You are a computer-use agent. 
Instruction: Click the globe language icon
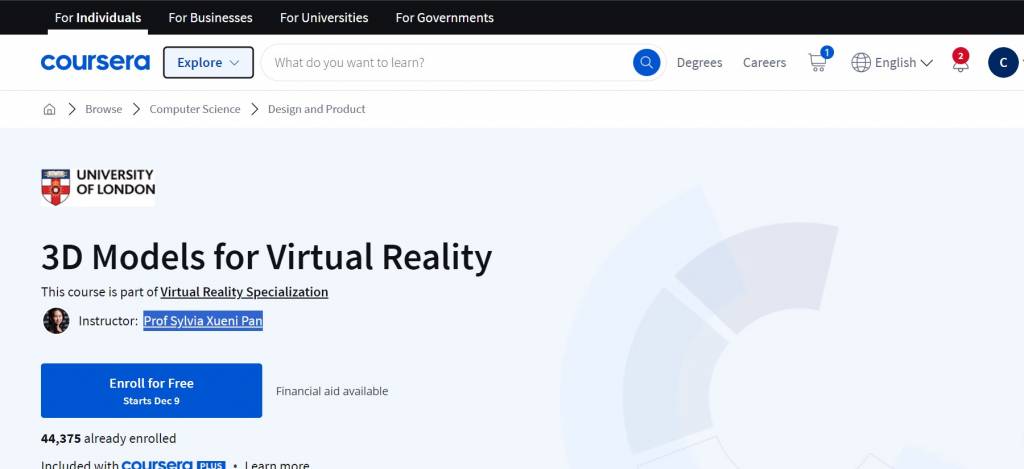coord(861,62)
